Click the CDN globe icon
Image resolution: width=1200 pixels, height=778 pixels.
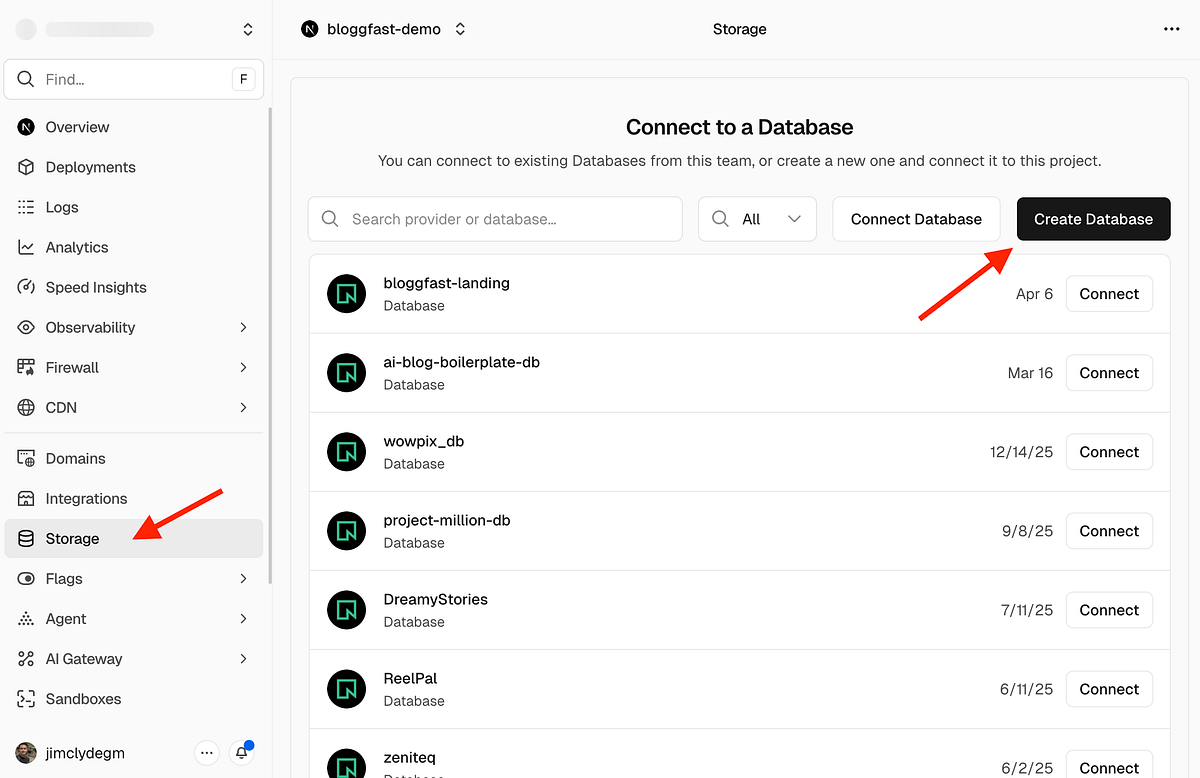coord(26,407)
